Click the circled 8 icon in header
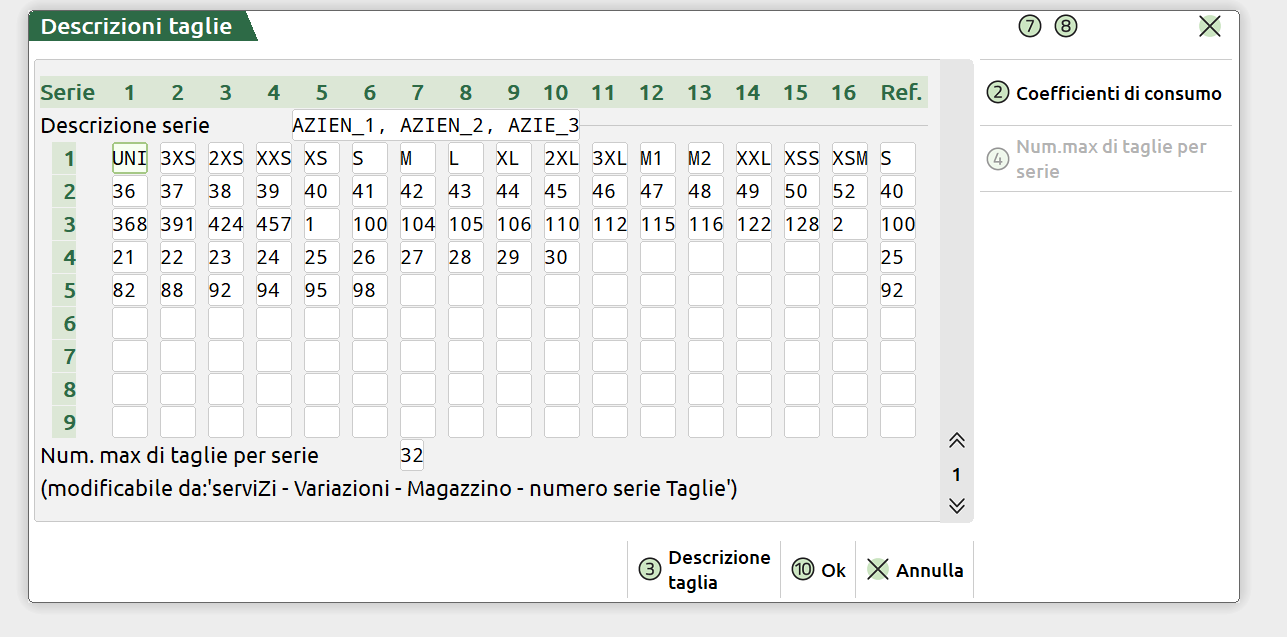This screenshot has width=1287, height=637. 1066,27
